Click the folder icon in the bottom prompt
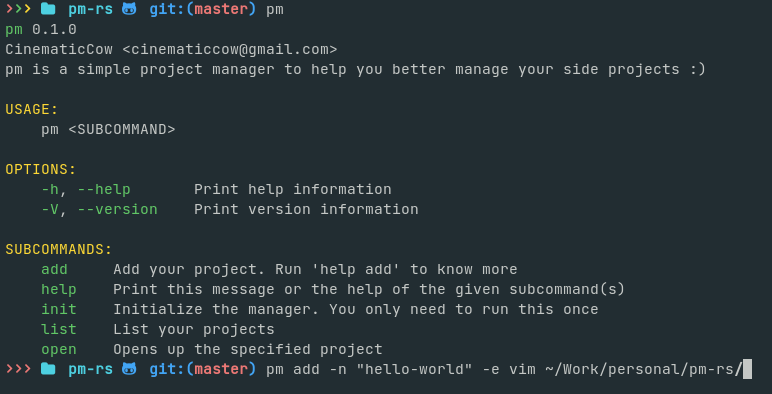 click(48, 369)
